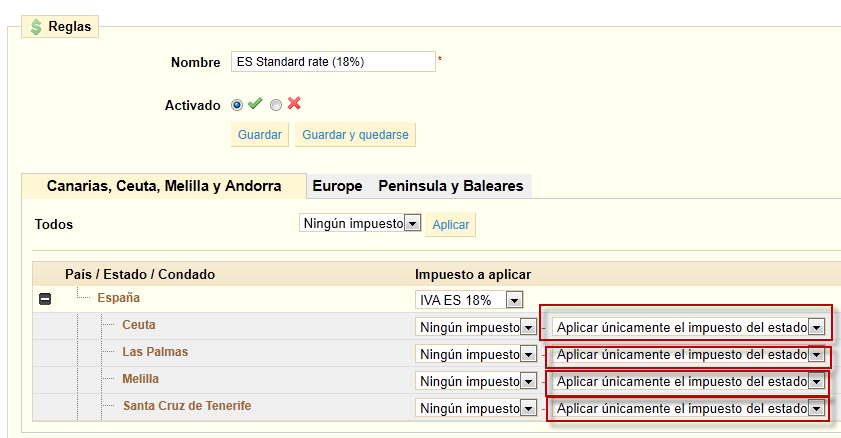Select the Activado yes radio button
Image resolution: width=841 pixels, height=438 pixels.
click(x=237, y=105)
